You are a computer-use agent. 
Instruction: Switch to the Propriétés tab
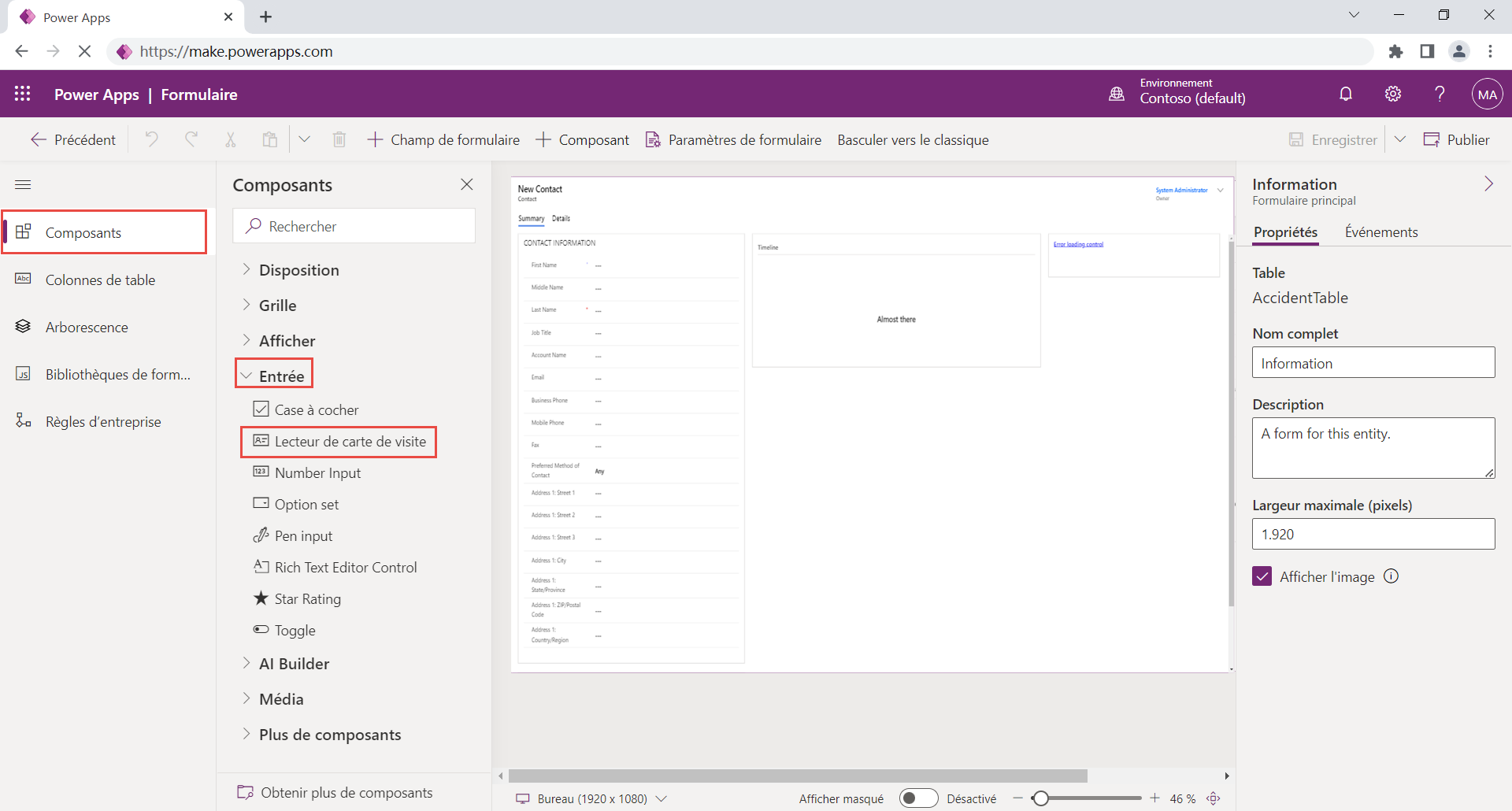(x=1285, y=232)
